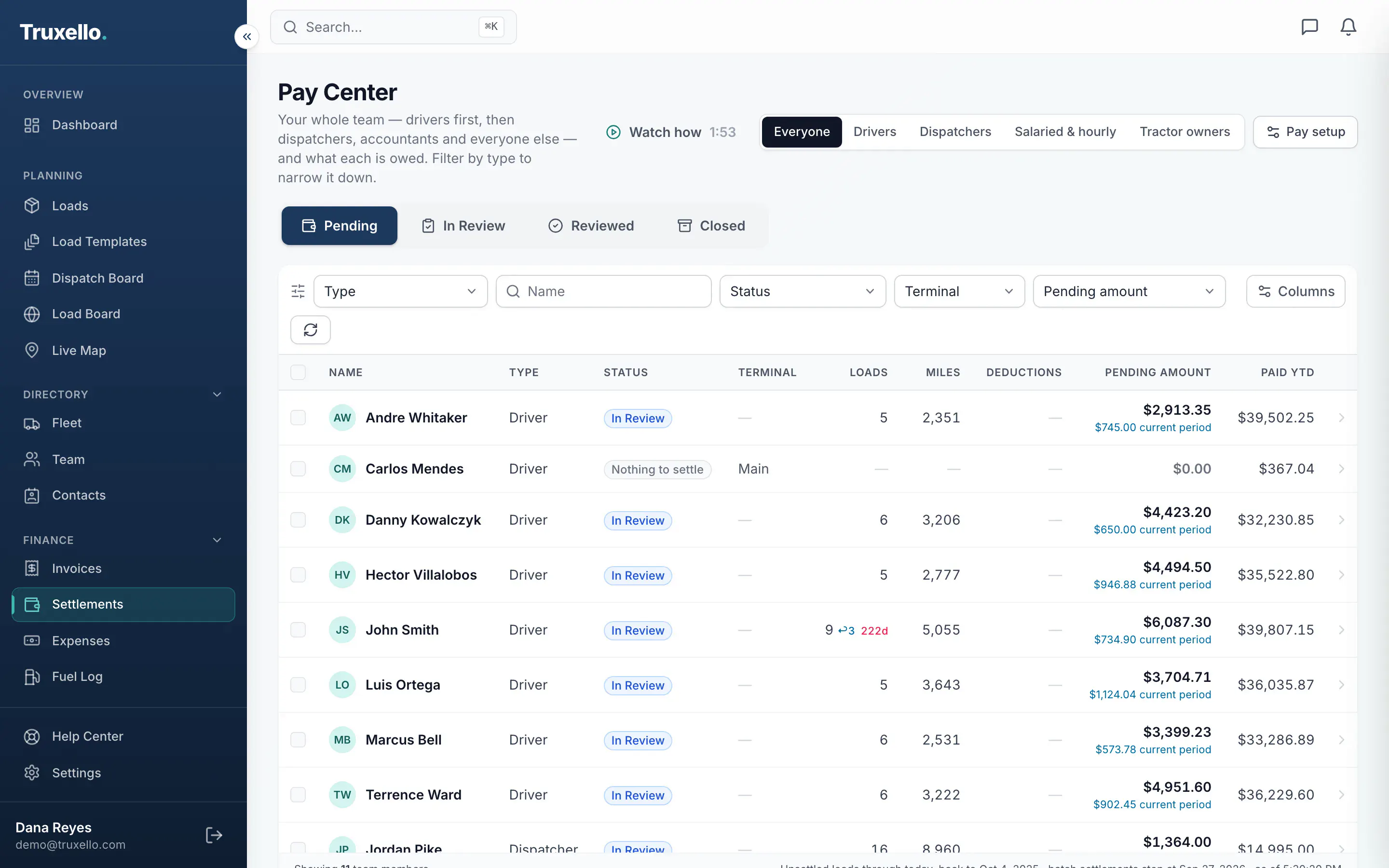Tick the checkbox next to Marcus Bell

(x=298, y=740)
